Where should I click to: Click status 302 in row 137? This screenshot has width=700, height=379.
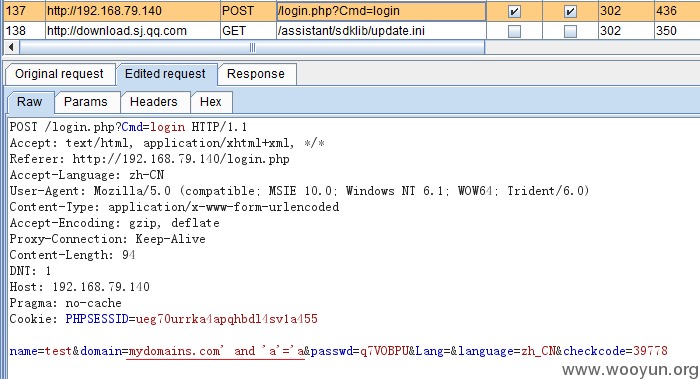(626, 11)
